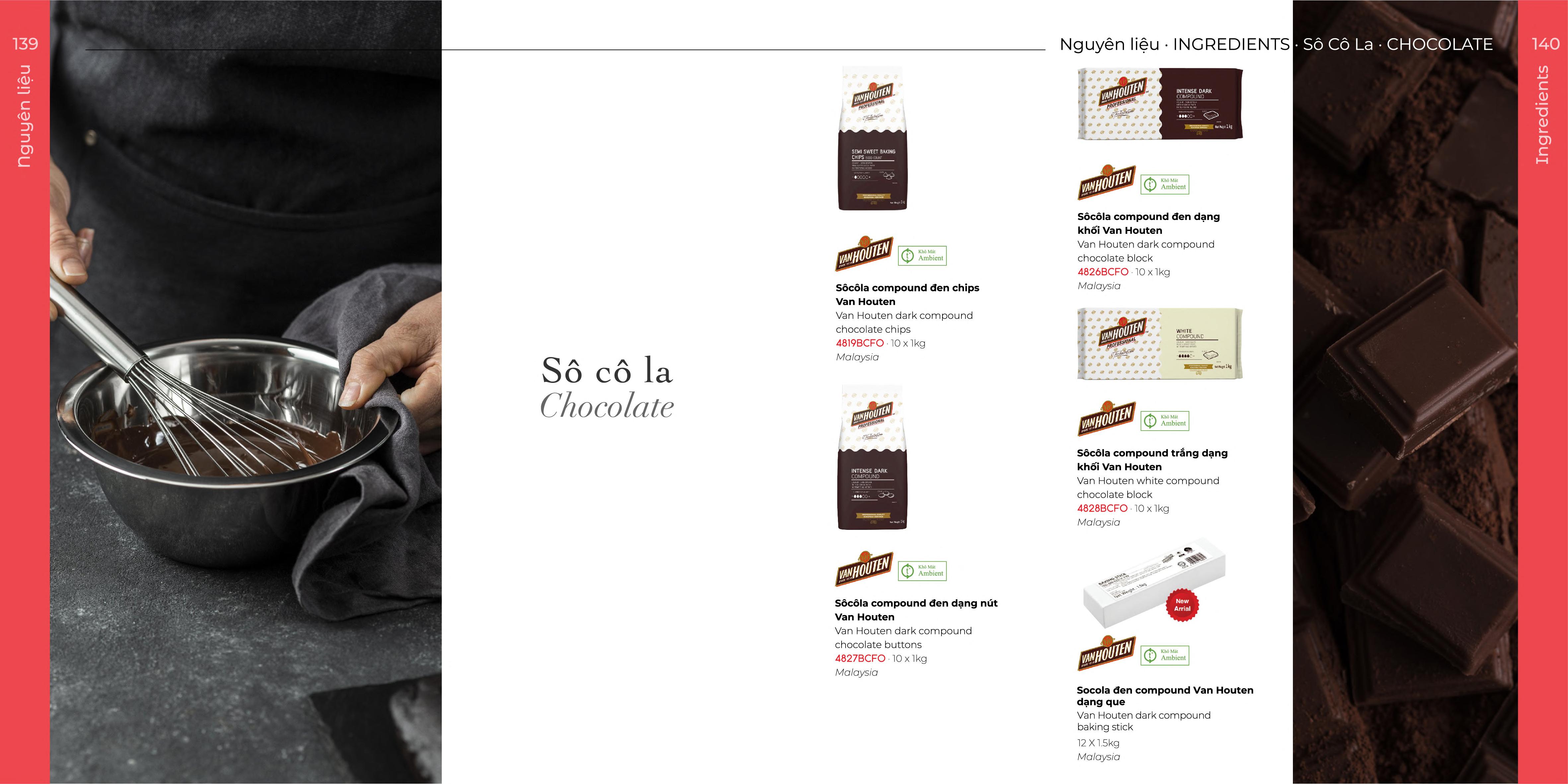Select the White Compound block package image

coord(1160,344)
